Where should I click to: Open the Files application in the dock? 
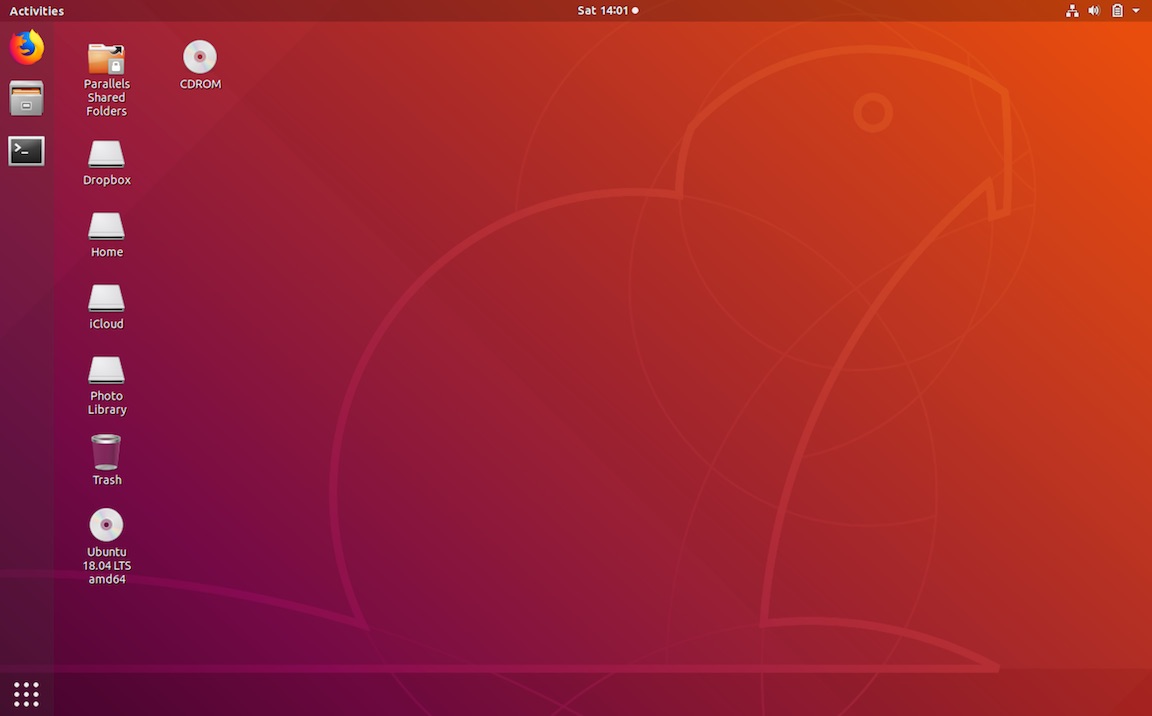click(x=26, y=99)
